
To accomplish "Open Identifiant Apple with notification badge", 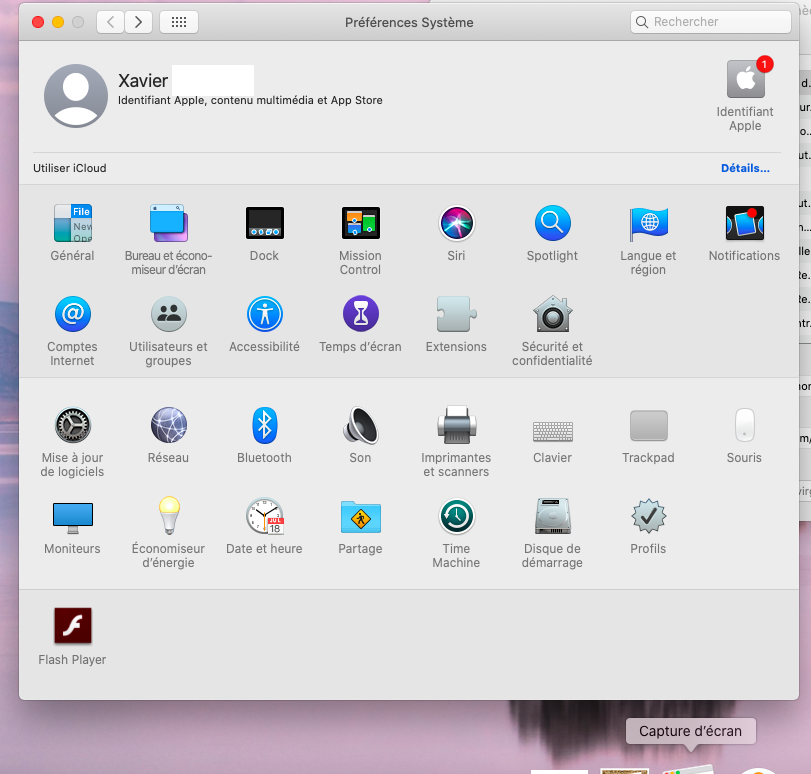I will pyautogui.click(x=745, y=79).
